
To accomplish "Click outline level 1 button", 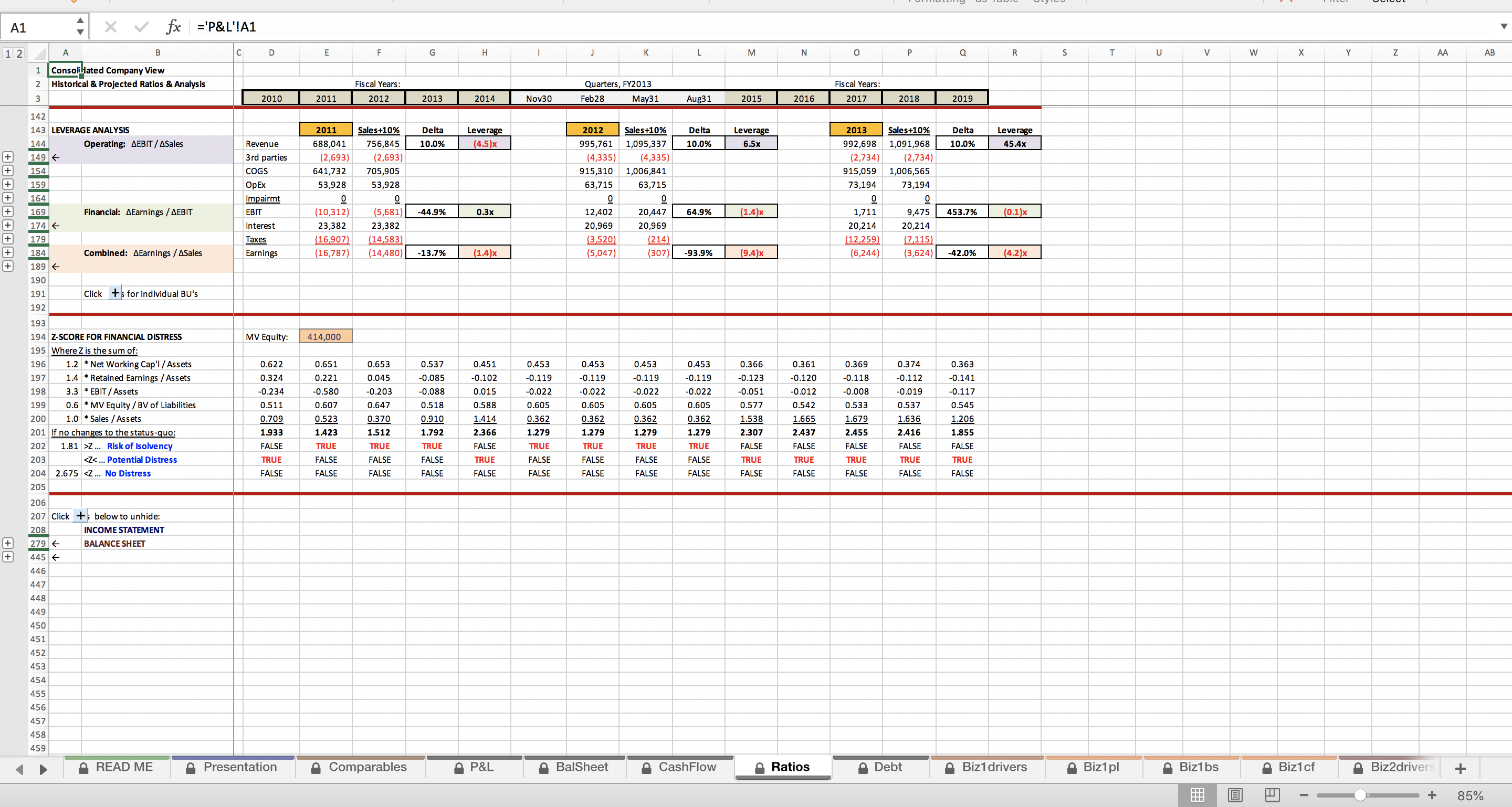I will click(8, 54).
